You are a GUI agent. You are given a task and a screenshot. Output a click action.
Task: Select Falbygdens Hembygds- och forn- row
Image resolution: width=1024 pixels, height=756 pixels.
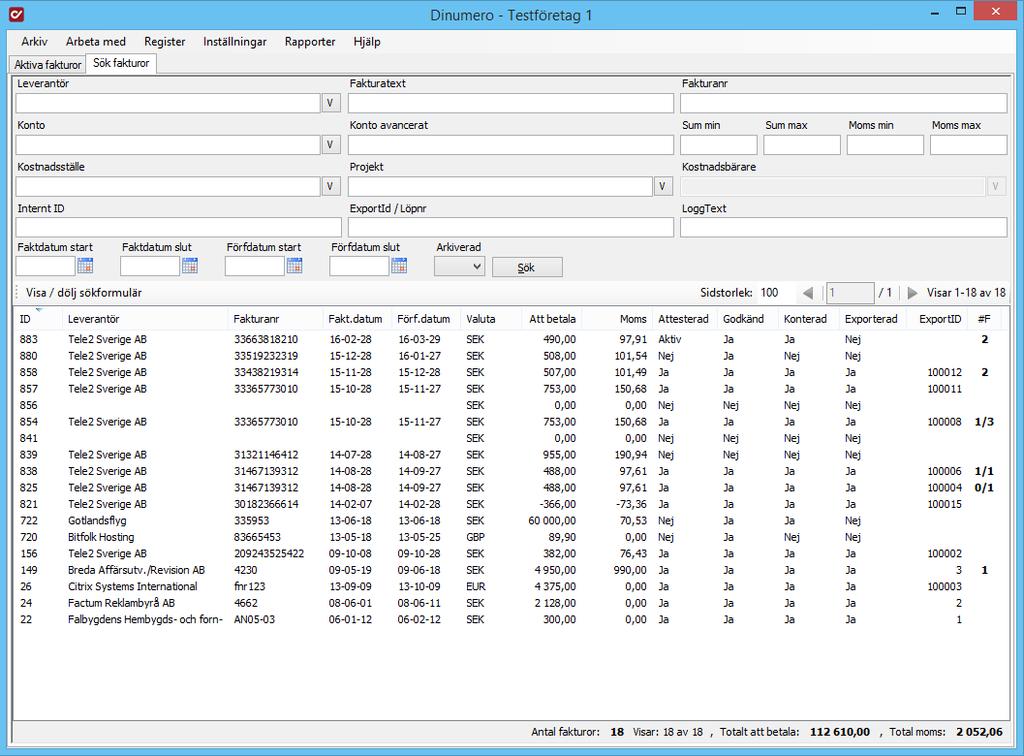point(511,619)
